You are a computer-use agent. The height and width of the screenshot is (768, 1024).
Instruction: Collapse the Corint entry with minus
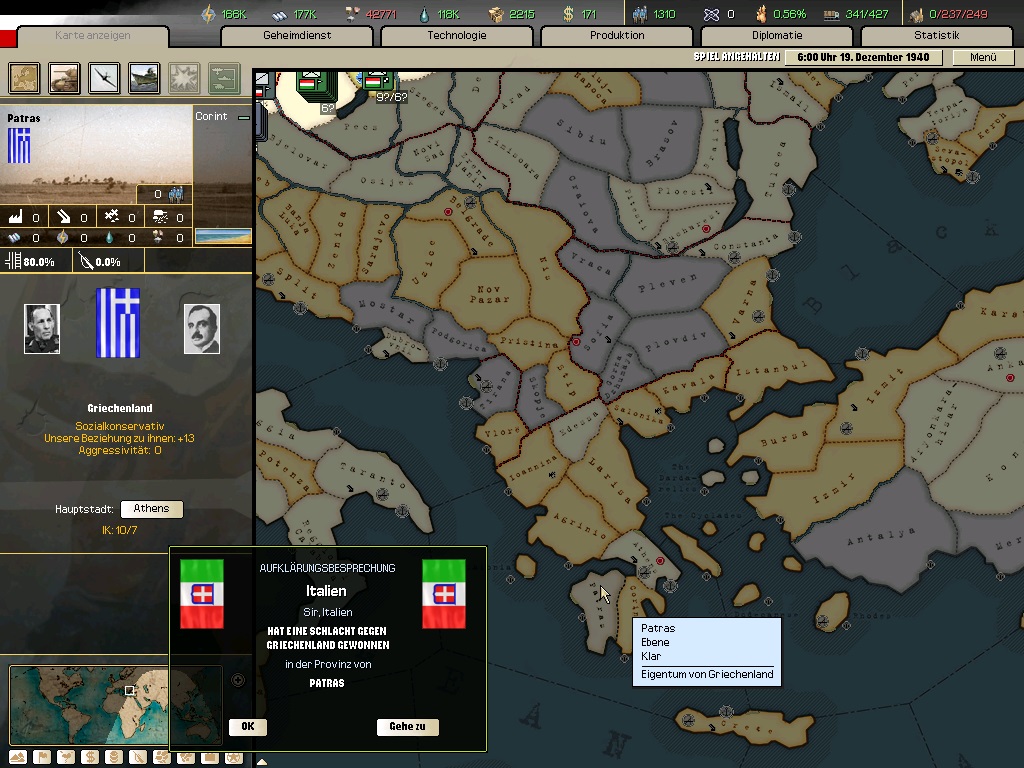point(243,117)
